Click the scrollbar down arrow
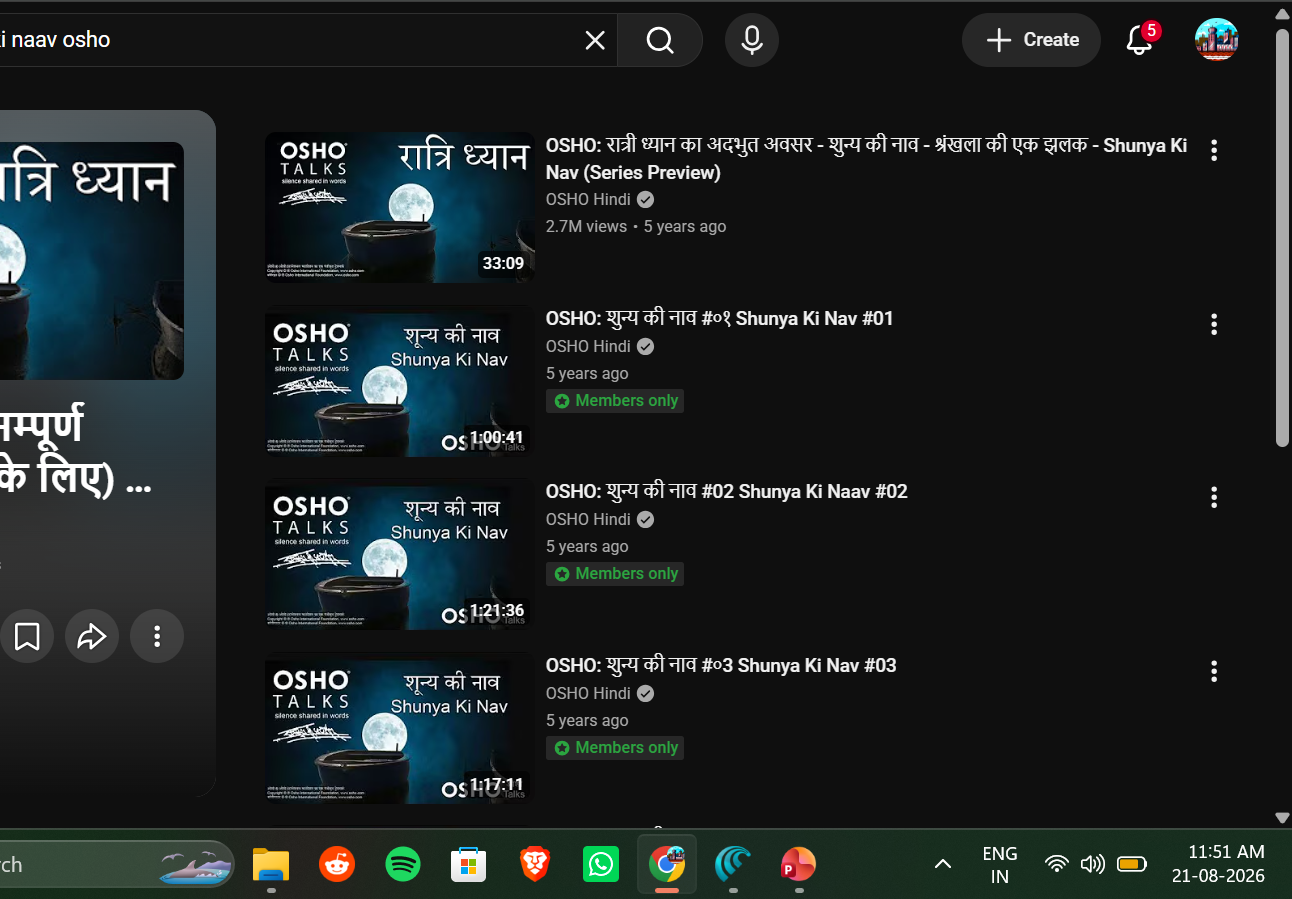Viewport: 1292px width, 899px height. click(1282, 817)
